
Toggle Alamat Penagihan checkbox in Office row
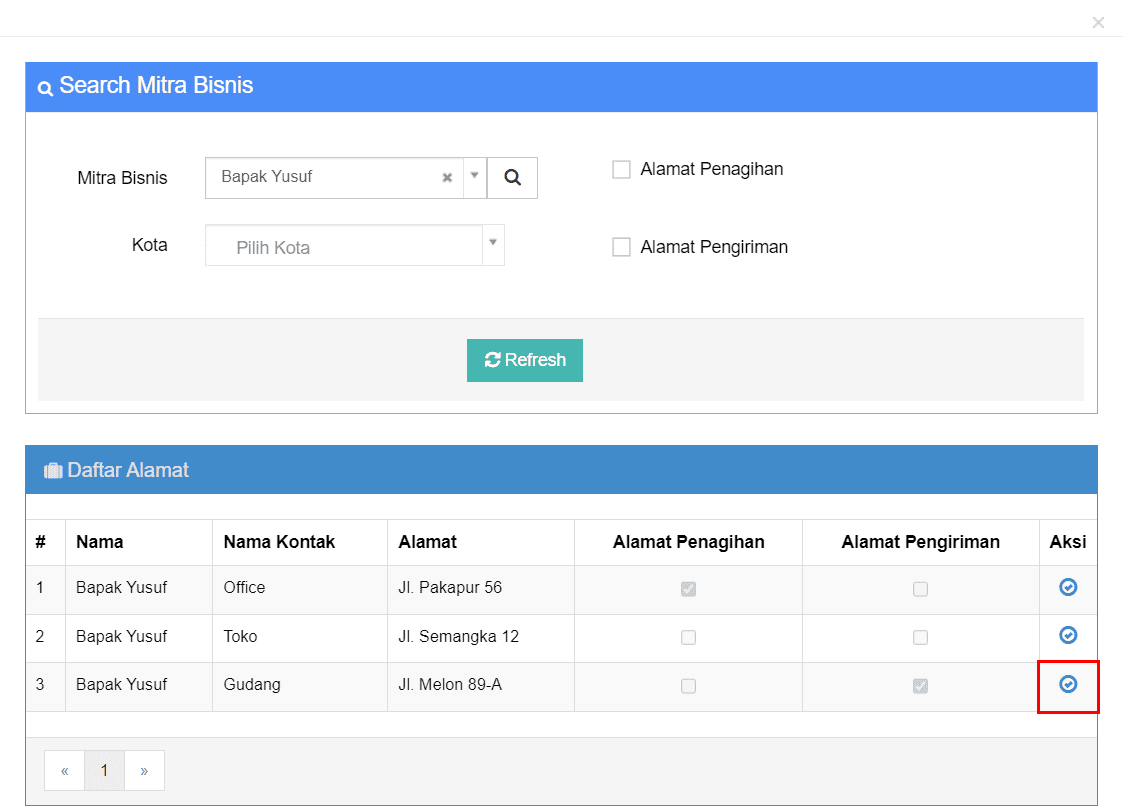click(x=688, y=589)
